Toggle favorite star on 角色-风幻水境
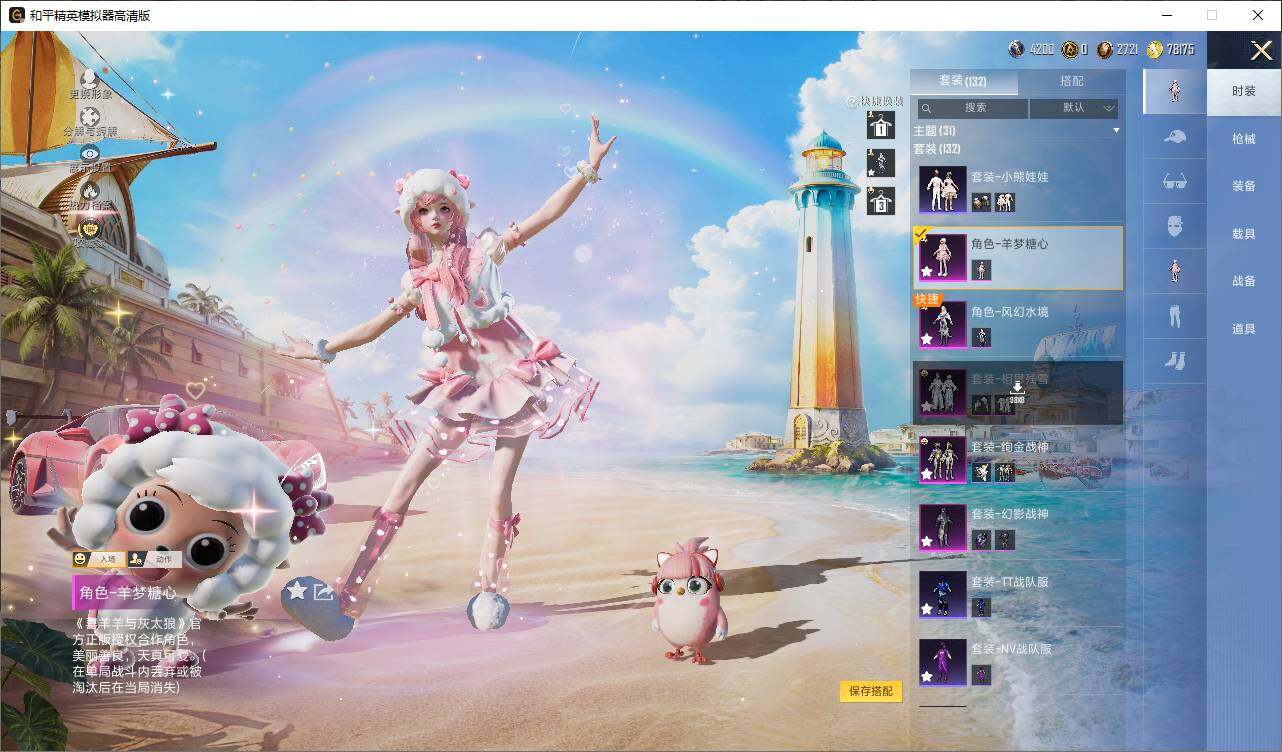 (x=927, y=340)
